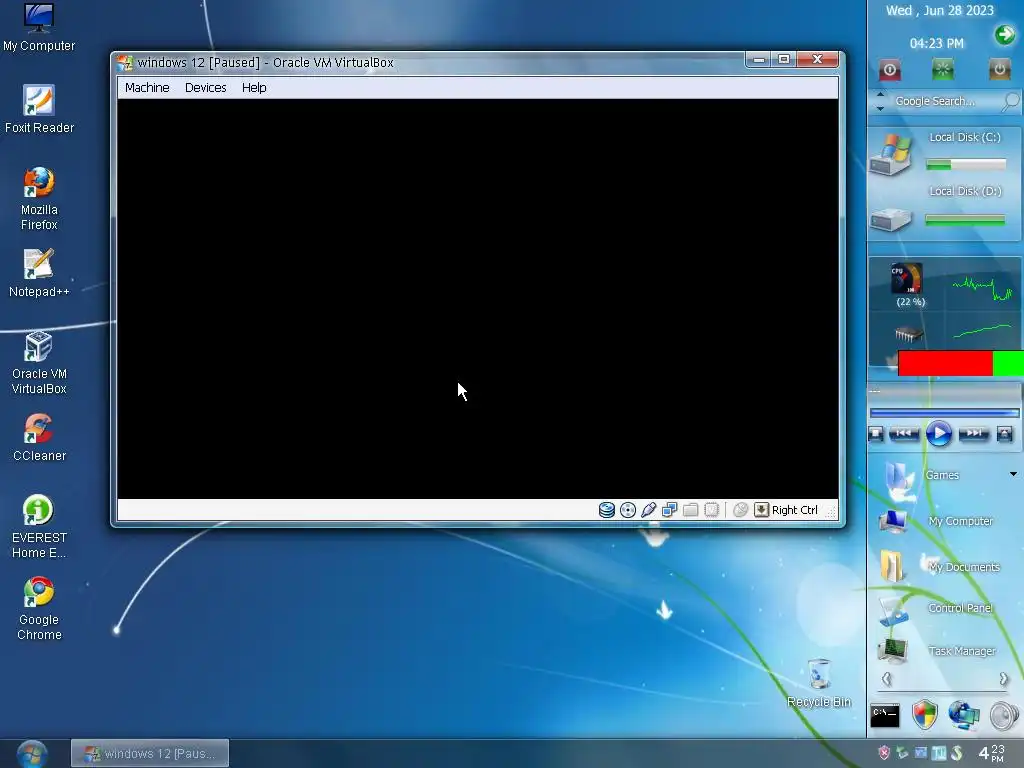Select the CCleaner desktop shortcut
This screenshot has height=768, width=1024.
tap(39, 437)
